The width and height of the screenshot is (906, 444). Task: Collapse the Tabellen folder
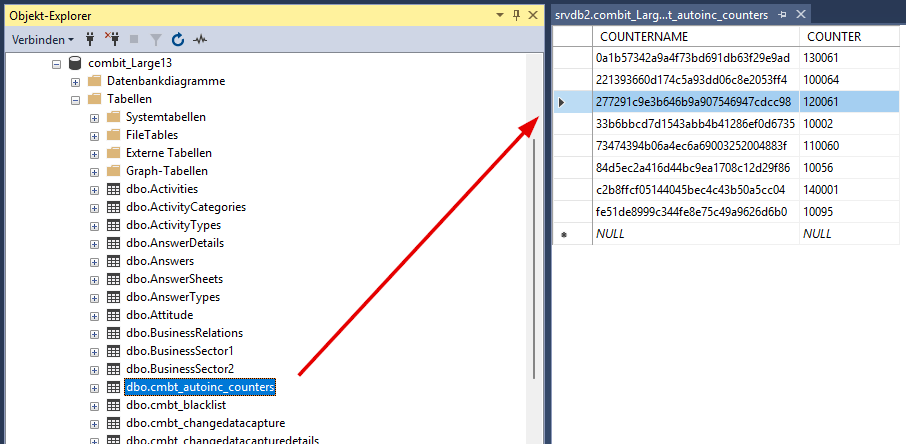[75, 99]
